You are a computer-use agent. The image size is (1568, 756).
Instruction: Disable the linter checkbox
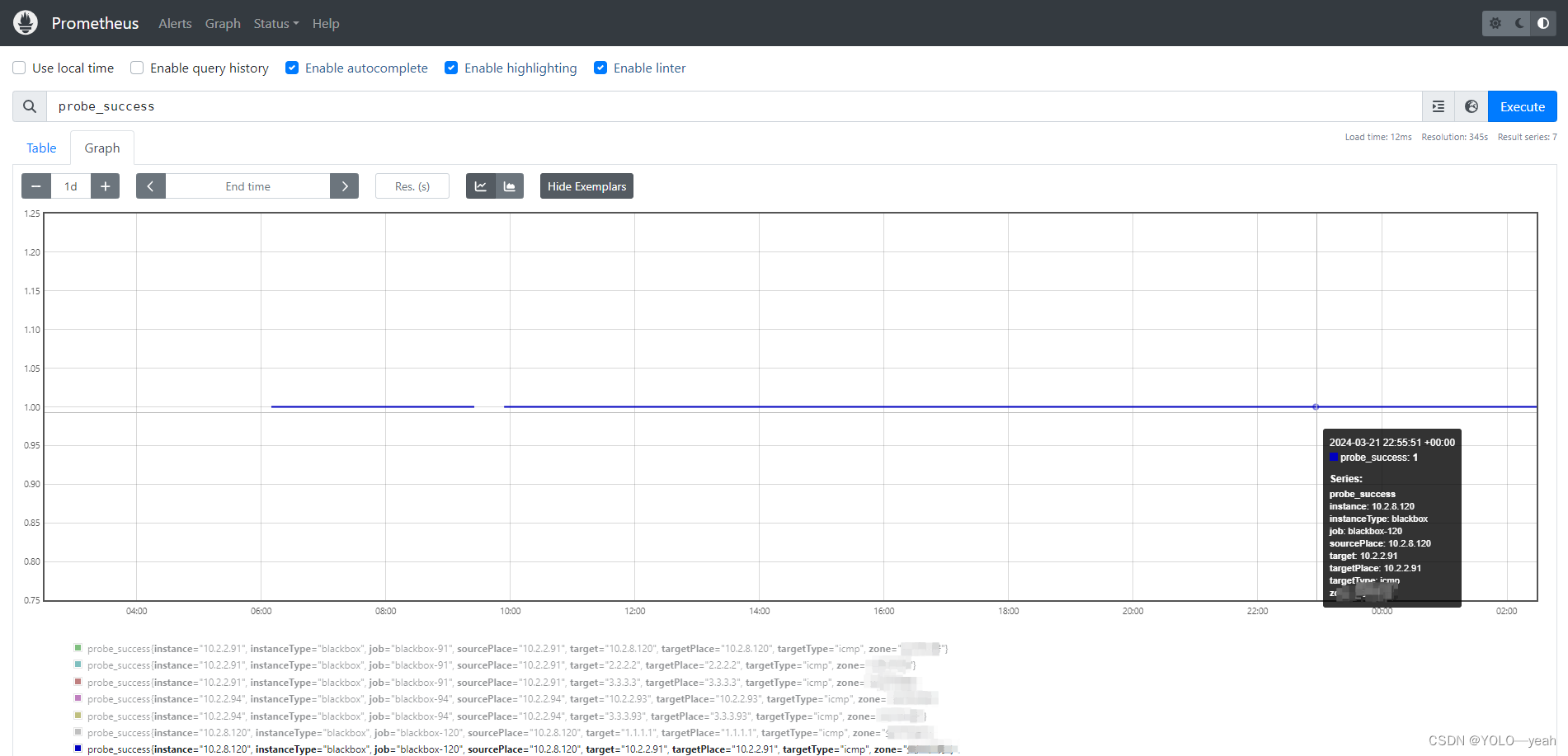tap(600, 68)
